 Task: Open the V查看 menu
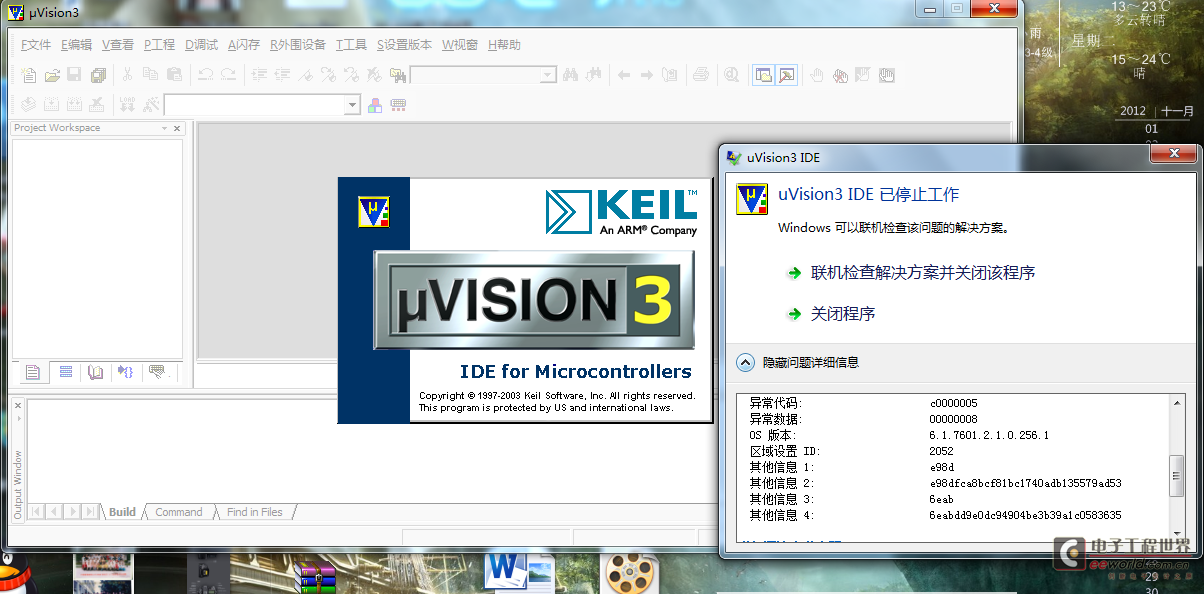coord(118,45)
